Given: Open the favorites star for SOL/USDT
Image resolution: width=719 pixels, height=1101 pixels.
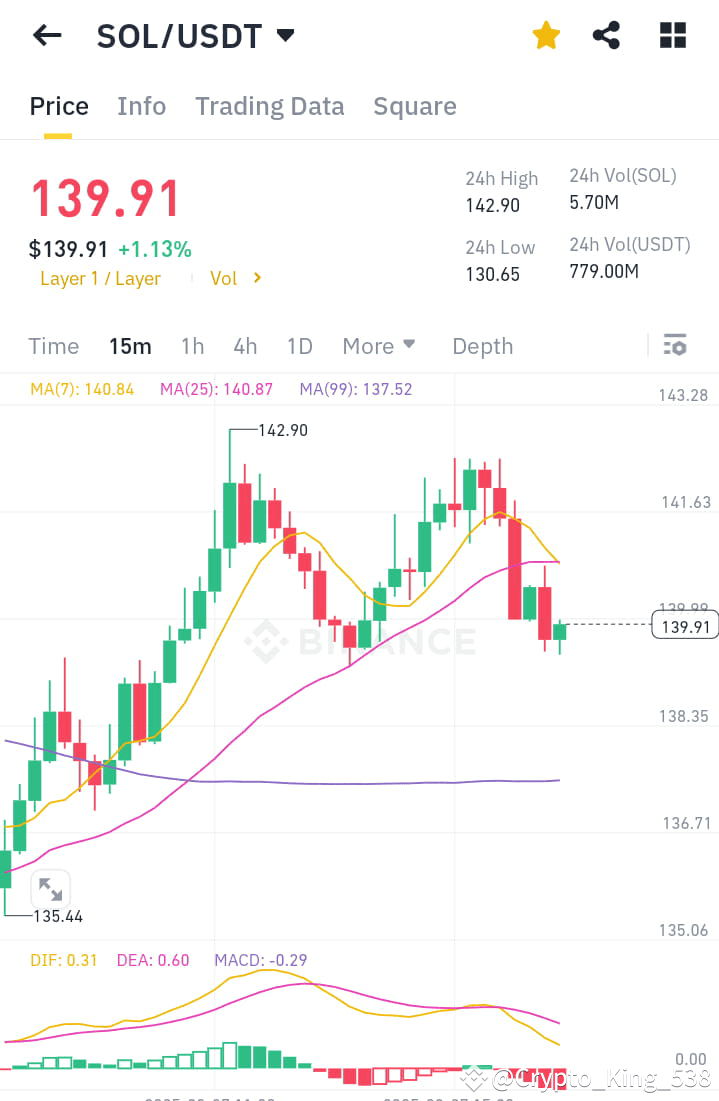Looking at the screenshot, I should pos(546,34).
